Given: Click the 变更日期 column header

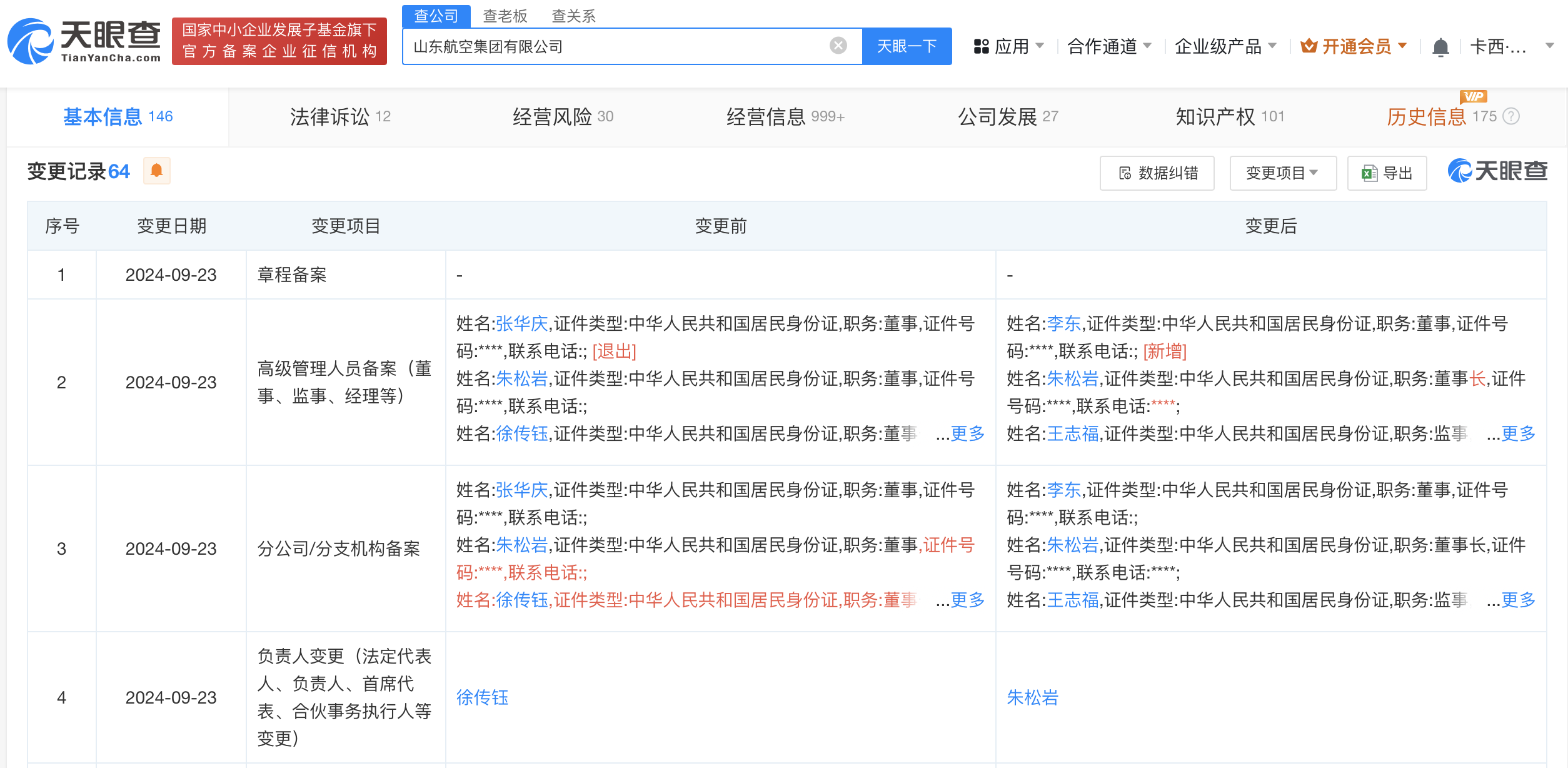Looking at the screenshot, I should click(171, 226).
